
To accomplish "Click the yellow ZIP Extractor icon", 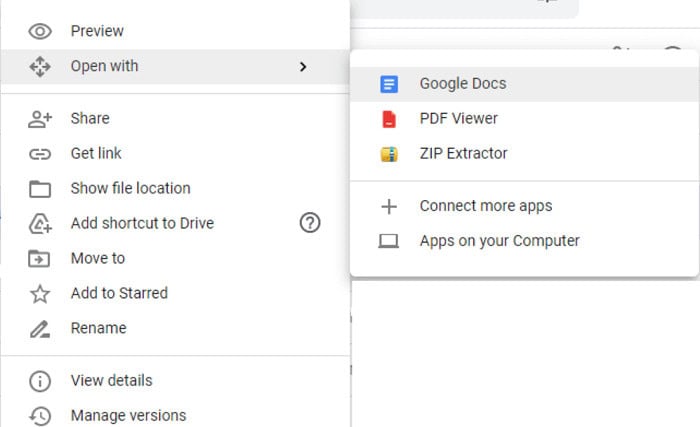I will pyautogui.click(x=389, y=154).
